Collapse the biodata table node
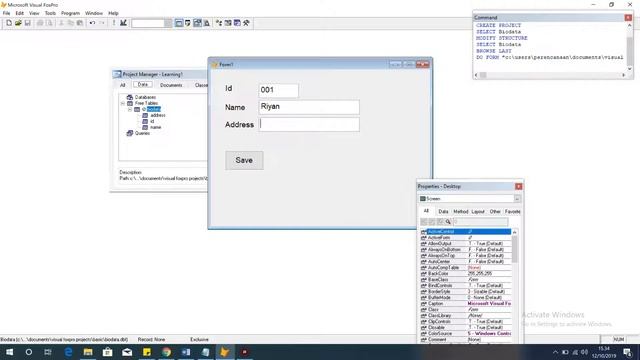 tap(130, 109)
